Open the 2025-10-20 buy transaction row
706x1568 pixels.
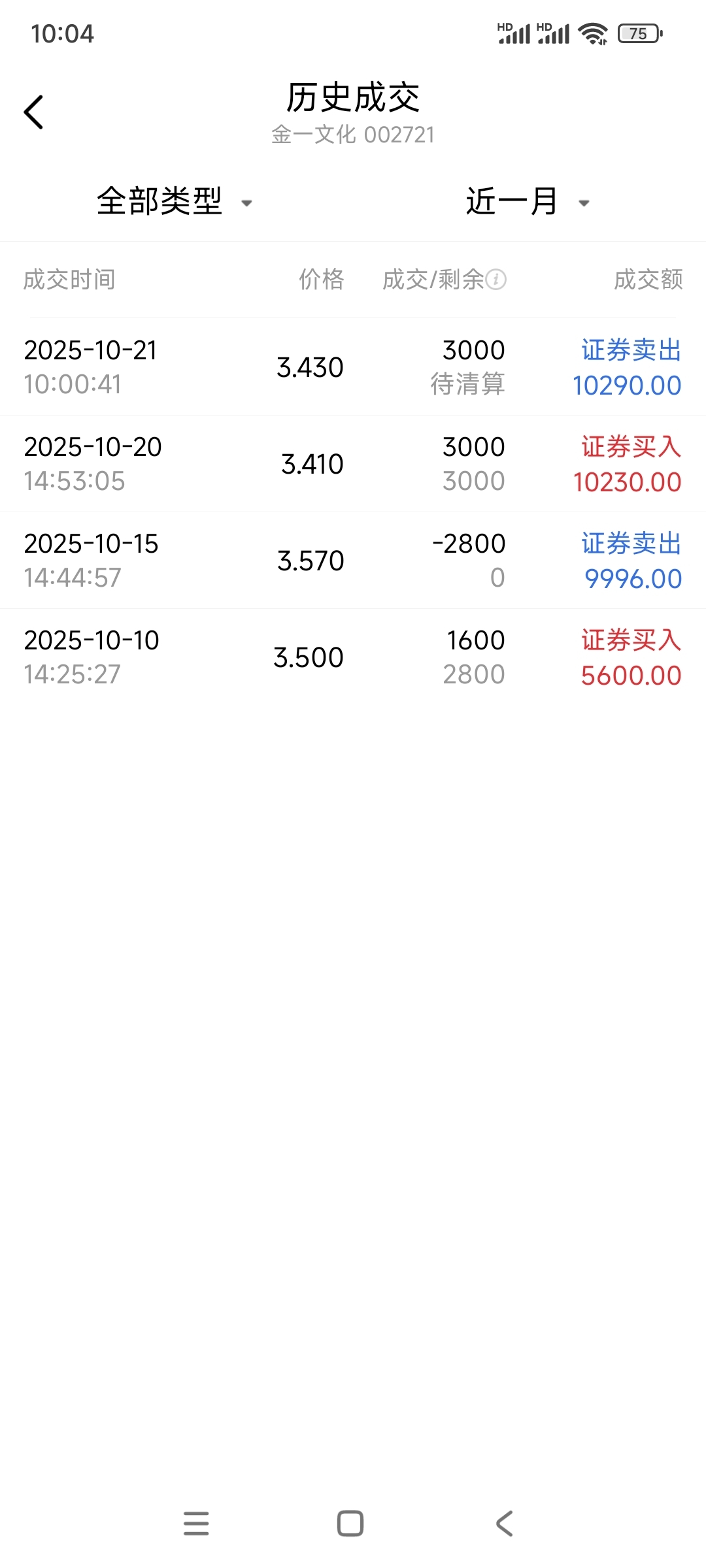[x=353, y=464]
